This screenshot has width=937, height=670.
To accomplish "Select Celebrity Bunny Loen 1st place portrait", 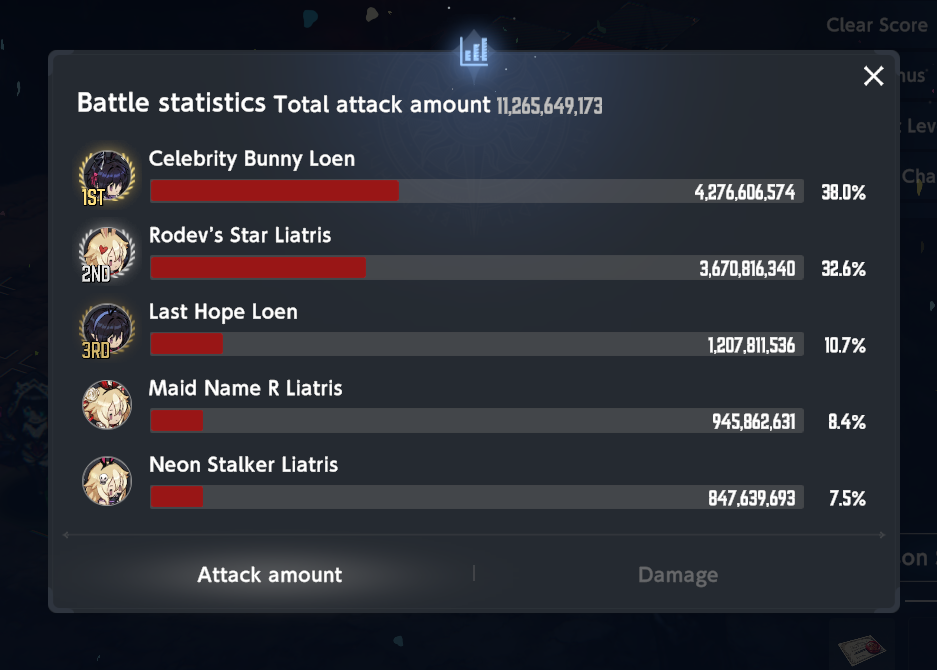I will click(x=107, y=177).
